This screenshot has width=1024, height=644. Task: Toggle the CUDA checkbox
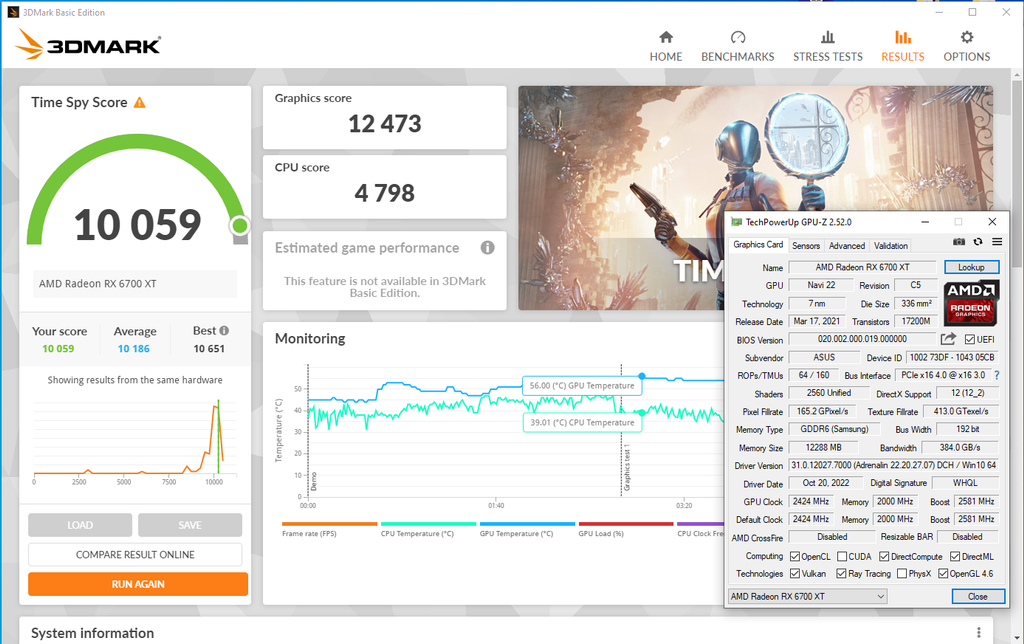pos(842,556)
